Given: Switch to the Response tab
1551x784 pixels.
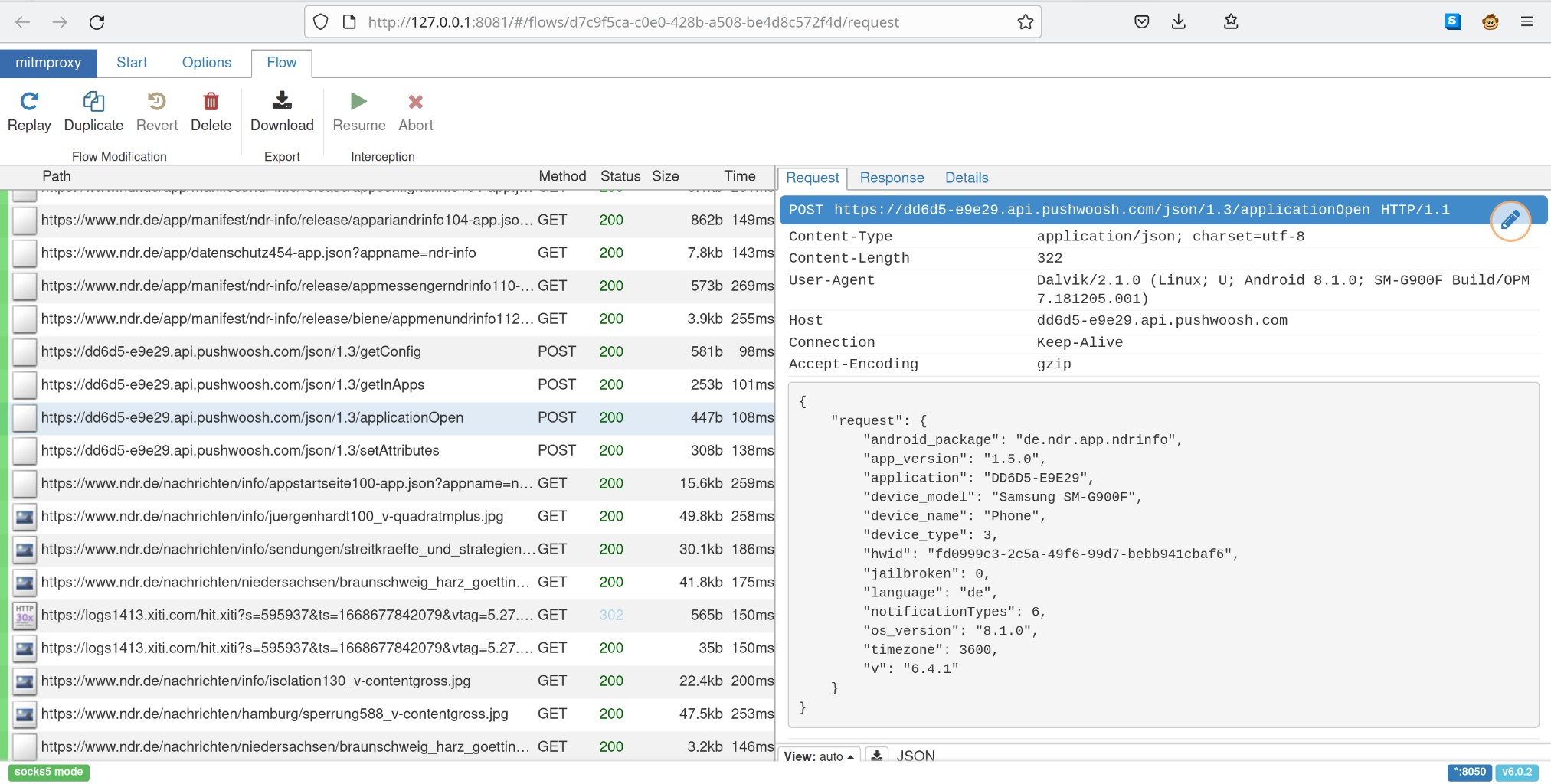Looking at the screenshot, I should 892,178.
